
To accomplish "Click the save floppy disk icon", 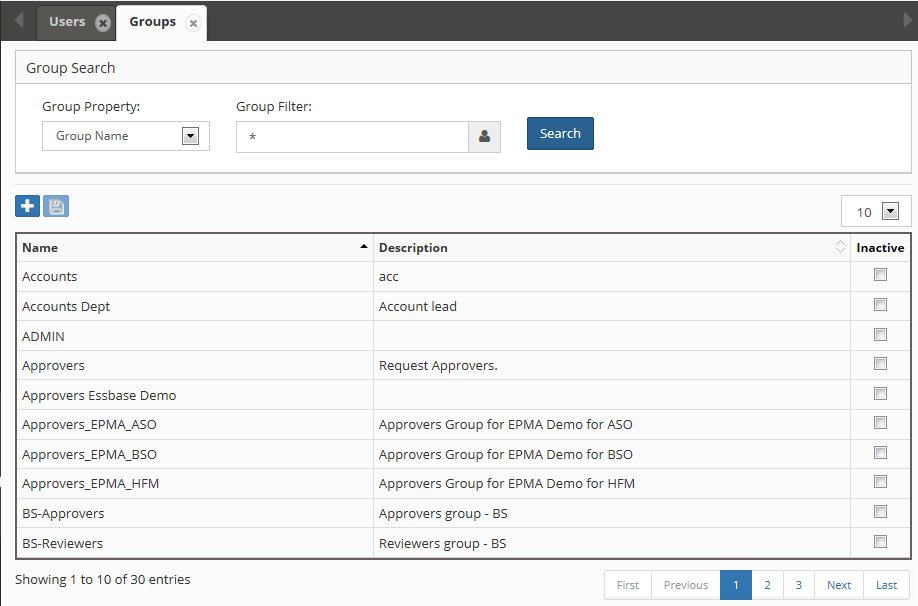I will pos(56,207).
